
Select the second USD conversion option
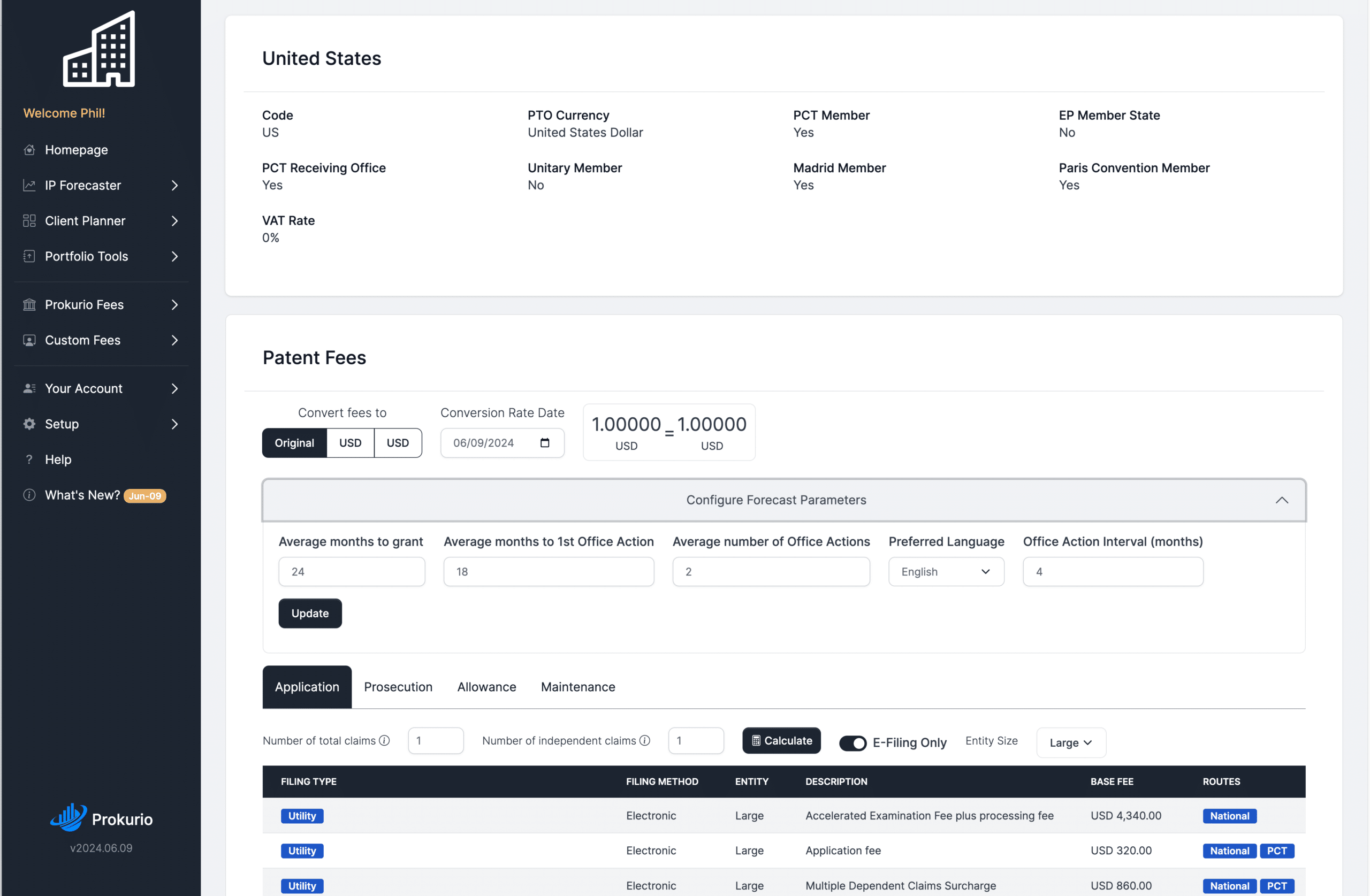398,442
